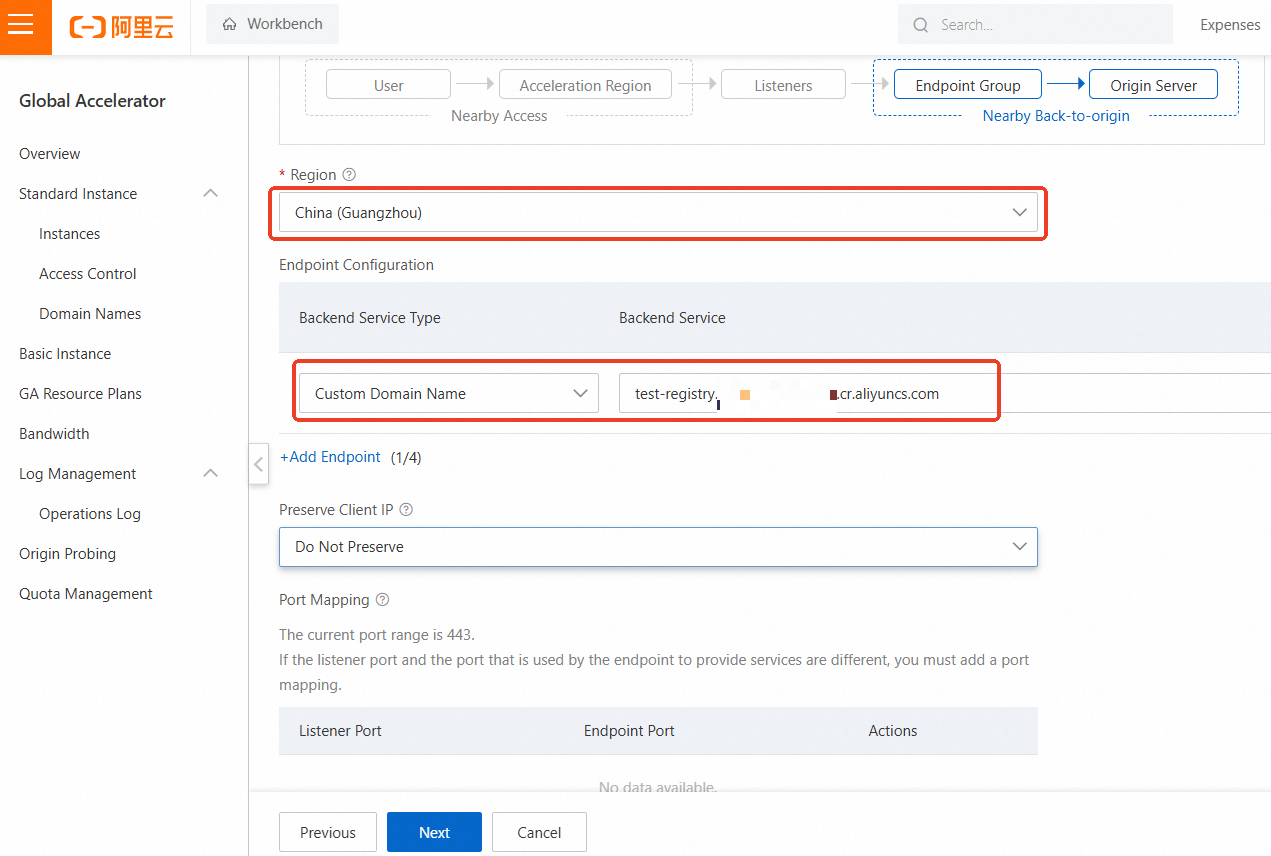Open Instances in the sidebar
1271x856 pixels.
[x=70, y=234]
